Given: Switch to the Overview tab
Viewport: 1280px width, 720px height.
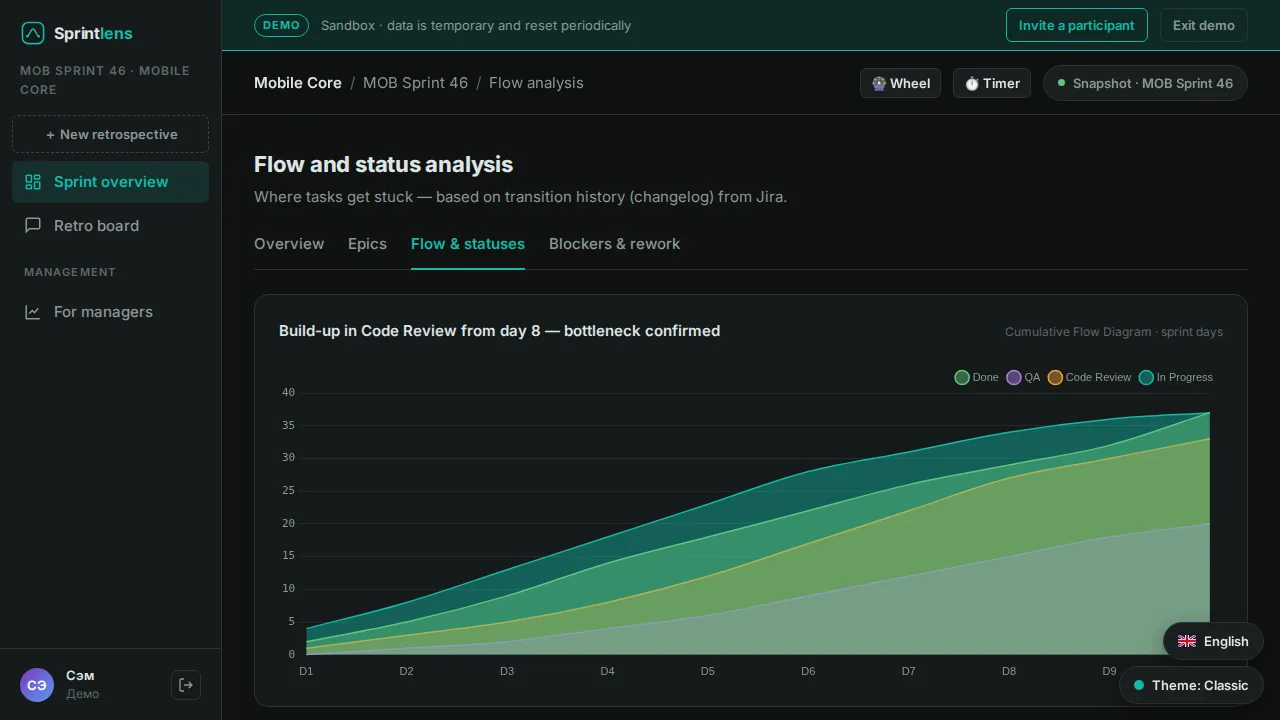Looking at the screenshot, I should (289, 244).
